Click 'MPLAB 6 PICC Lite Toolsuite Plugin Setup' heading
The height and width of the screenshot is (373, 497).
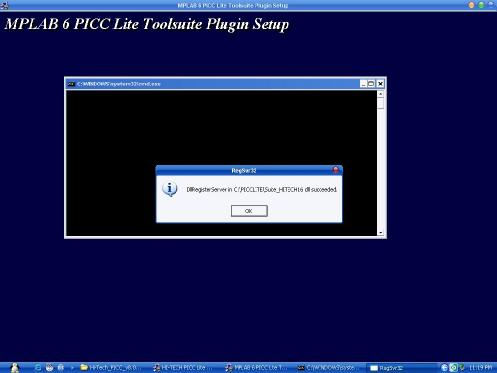147,24
